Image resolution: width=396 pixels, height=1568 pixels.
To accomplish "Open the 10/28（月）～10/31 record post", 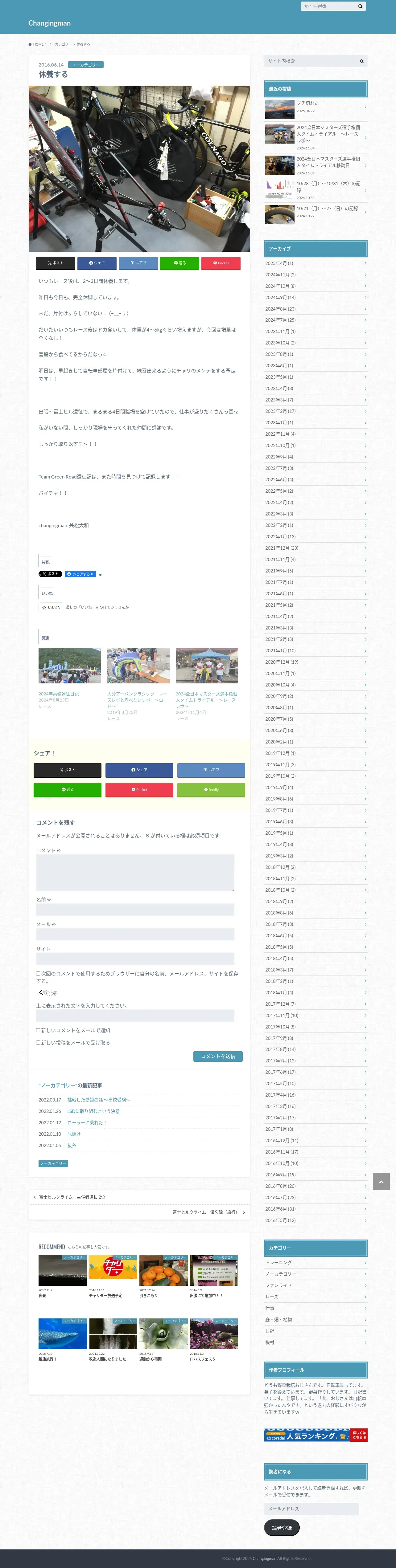I will point(316,190).
